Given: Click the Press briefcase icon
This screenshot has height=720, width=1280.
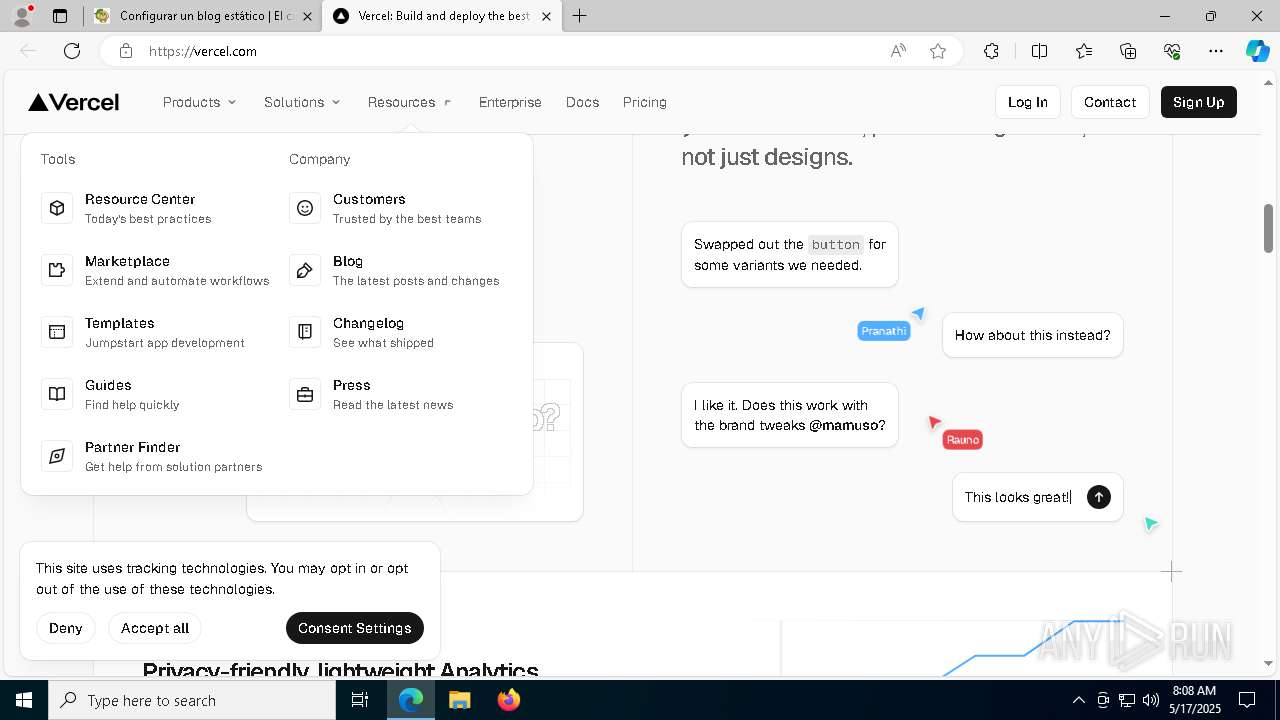Looking at the screenshot, I should click(305, 394).
